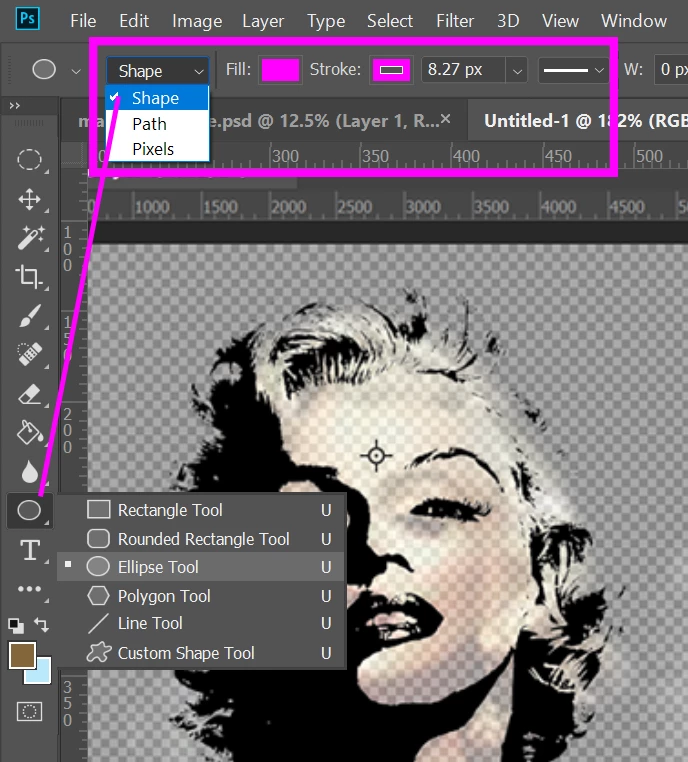Choose Custom Shape Tool from flyout

pyautogui.click(x=202, y=653)
